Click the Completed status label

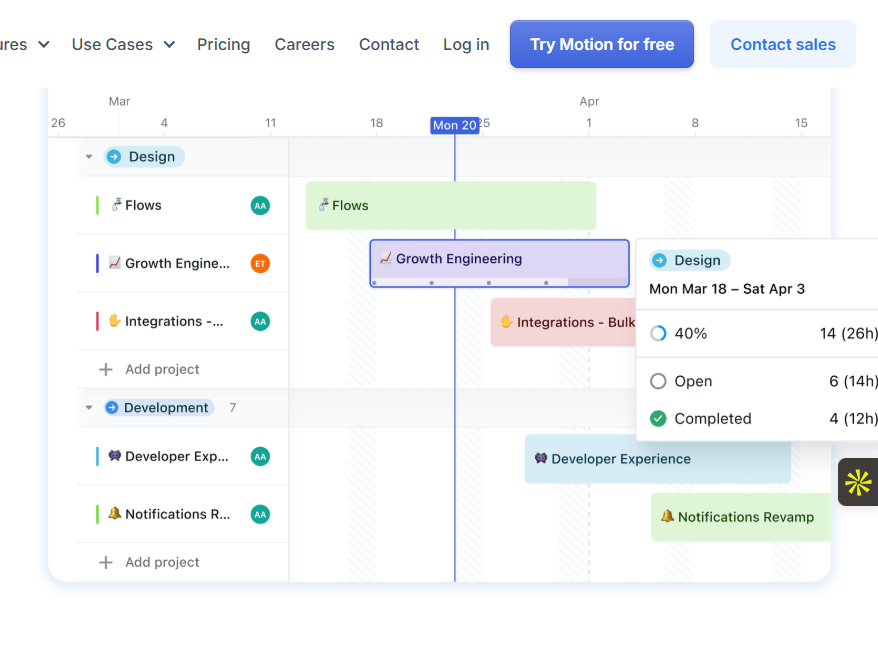click(x=713, y=419)
